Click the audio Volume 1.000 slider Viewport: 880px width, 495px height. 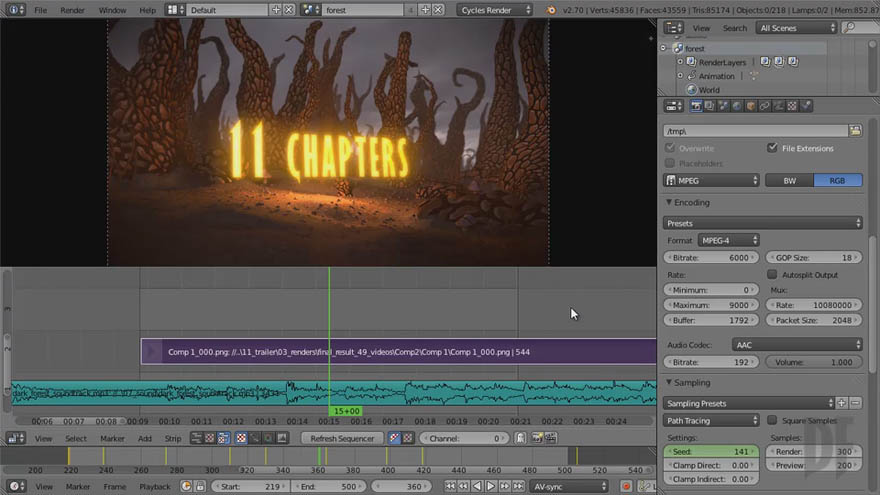tap(814, 362)
